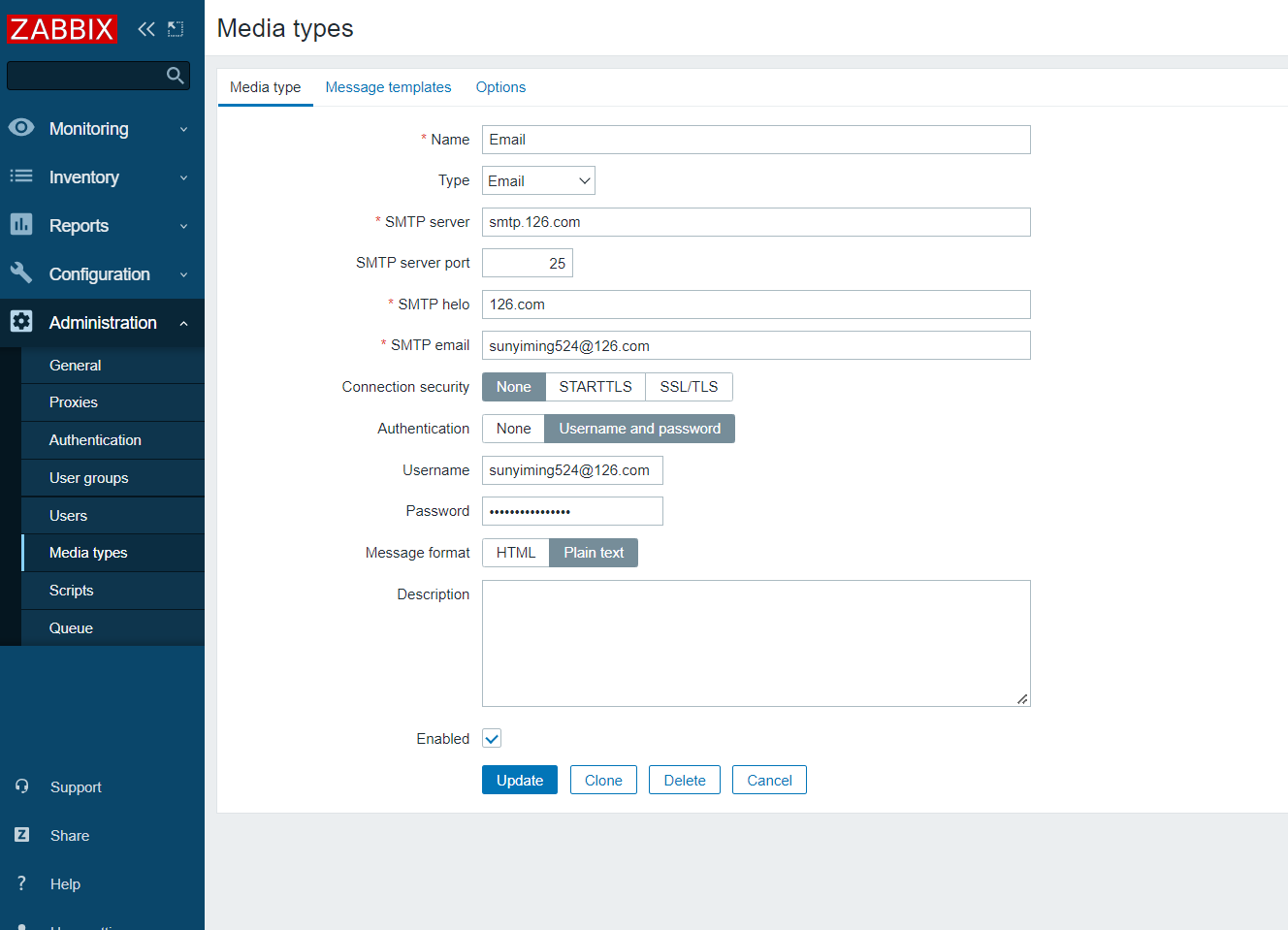This screenshot has height=930, width=1288.
Task: Click the Reports chart icon
Action: click(x=21, y=225)
